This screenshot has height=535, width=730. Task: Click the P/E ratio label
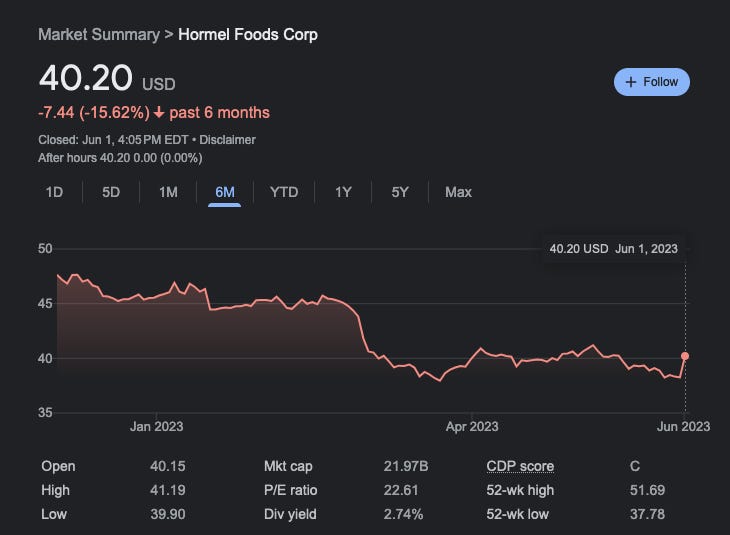tap(291, 490)
